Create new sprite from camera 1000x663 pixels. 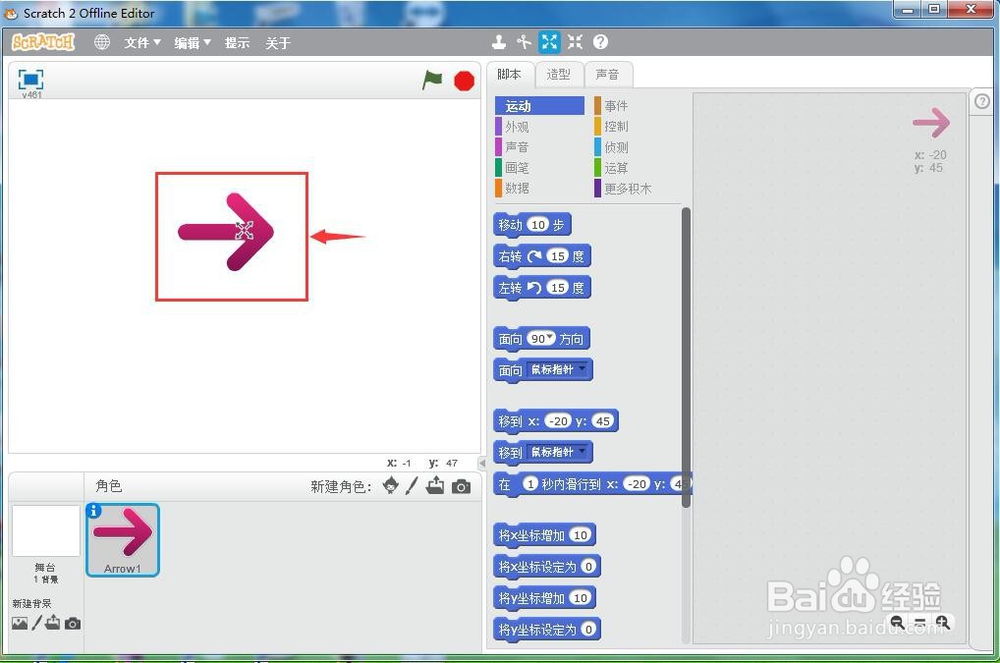[461, 487]
